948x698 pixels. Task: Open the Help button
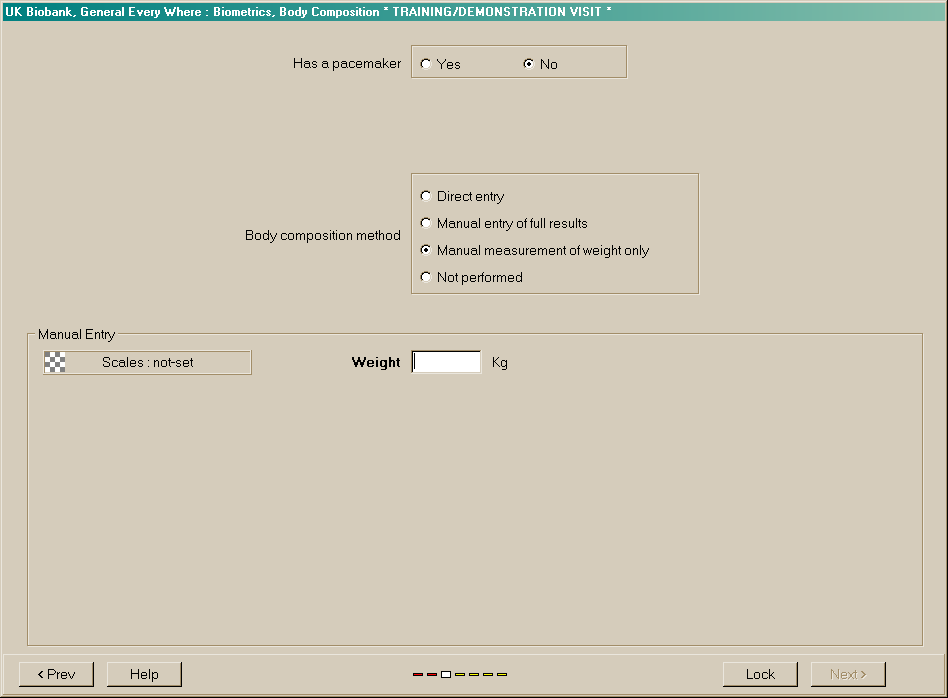144,674
